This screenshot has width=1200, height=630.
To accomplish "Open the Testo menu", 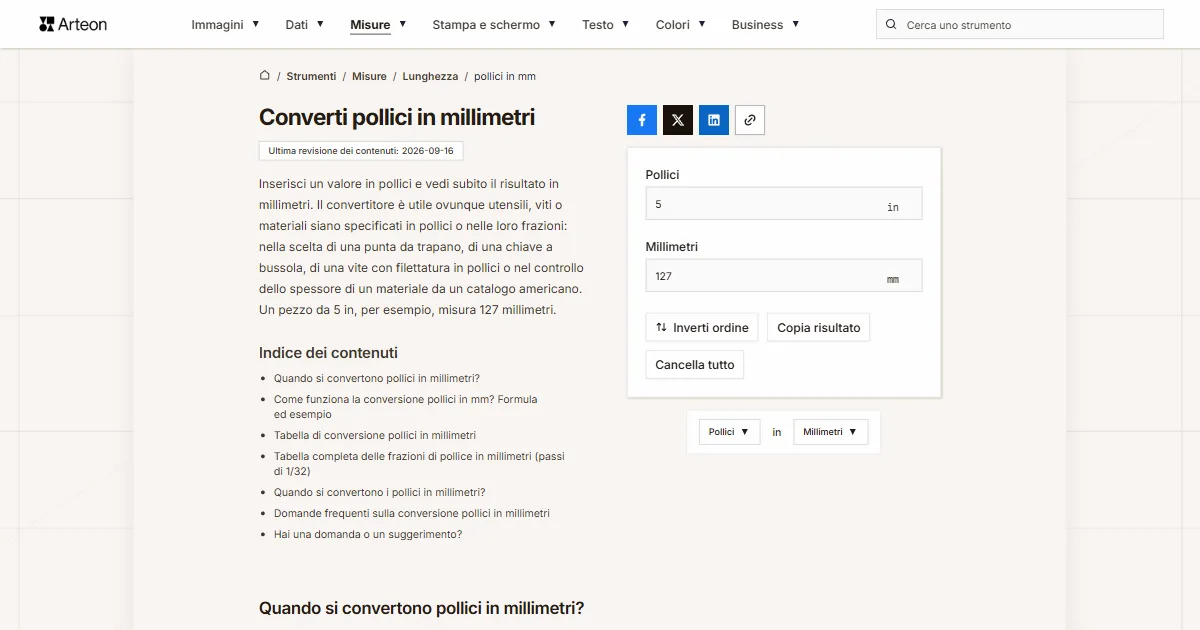I will pyautogui.click(x=606, y=25).
